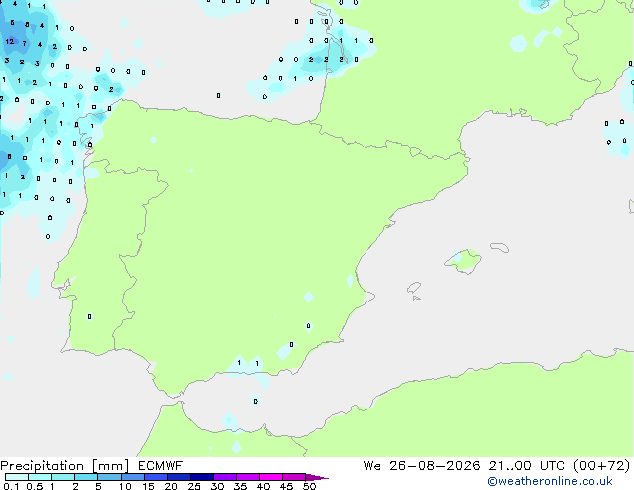Click the 2–5 mm legend swatch
The width and height of the screenshot is (634, 490).
86,477
